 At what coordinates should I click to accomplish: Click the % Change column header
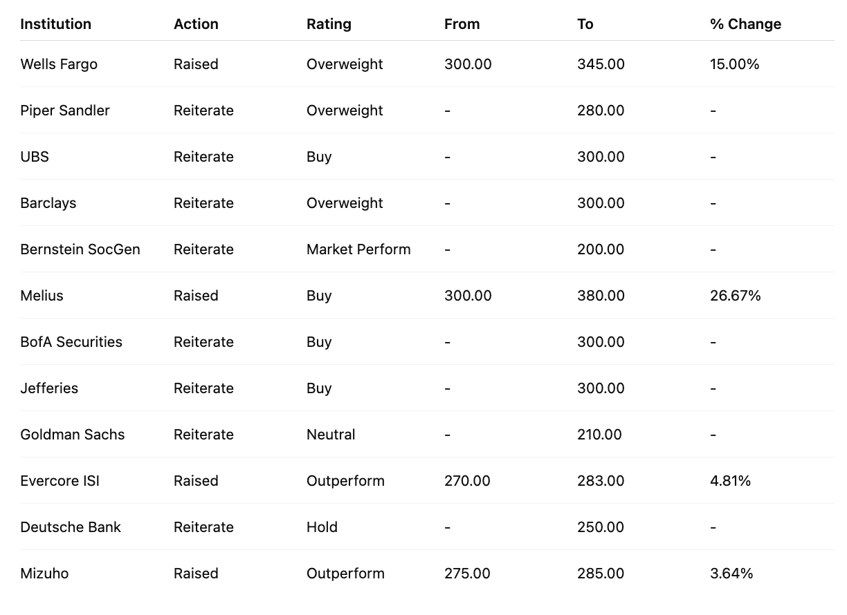tap(745, 24)
